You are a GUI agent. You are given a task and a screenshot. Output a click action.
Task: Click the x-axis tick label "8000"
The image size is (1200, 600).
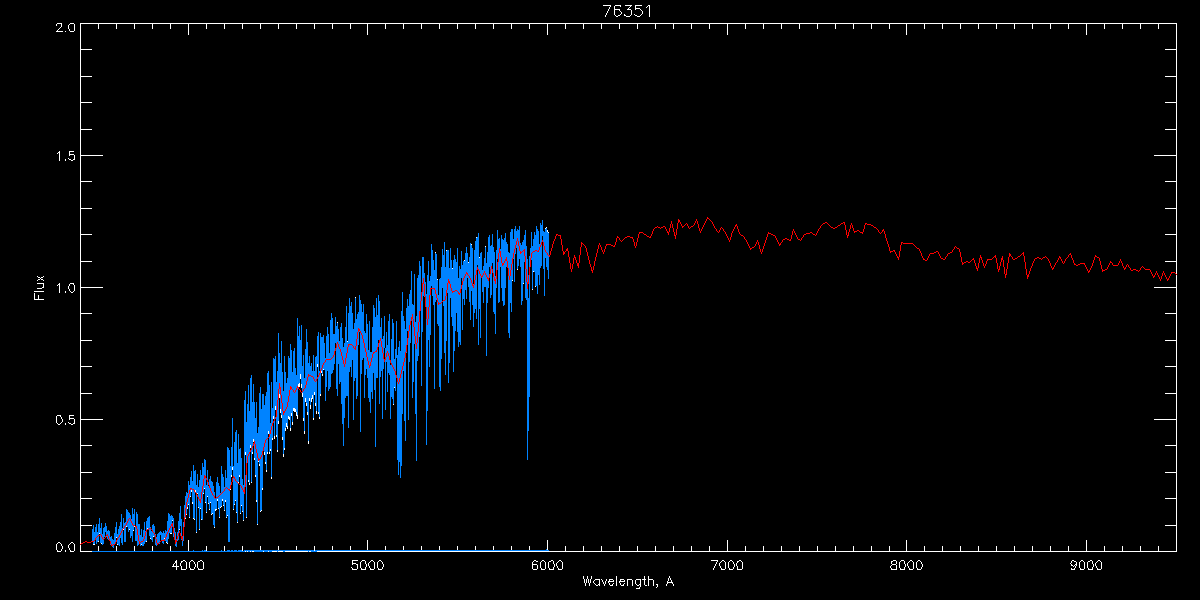906,564
